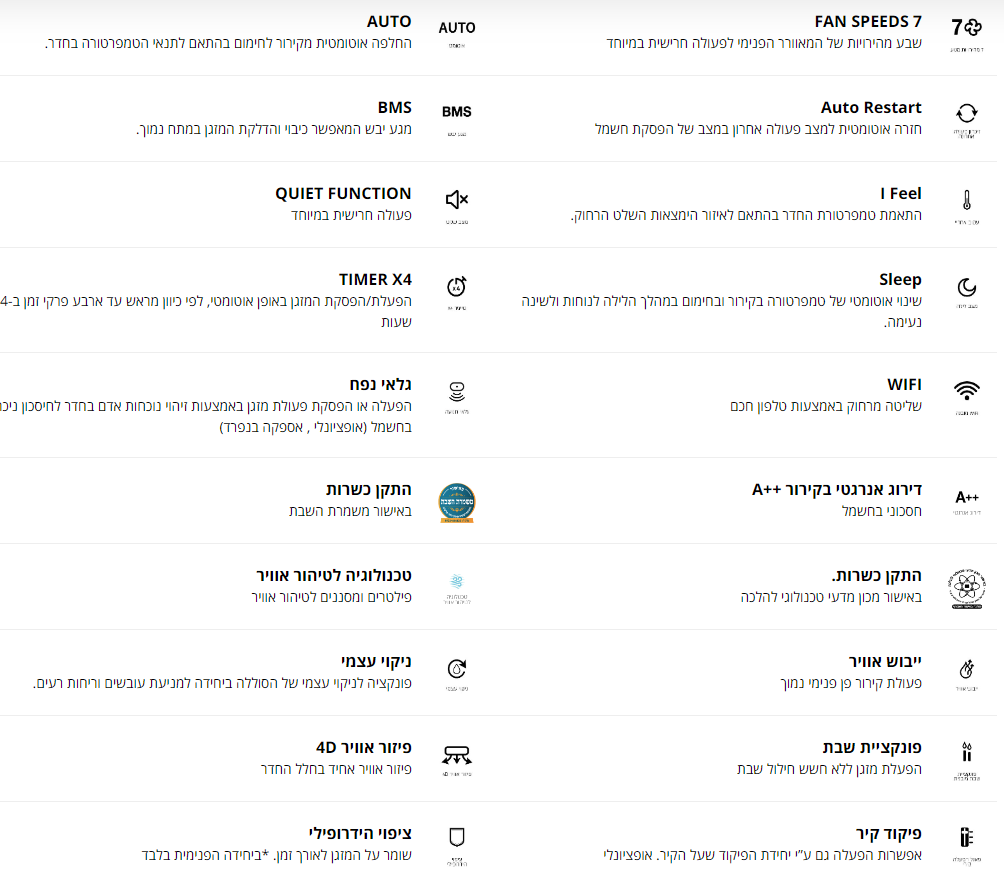Click the A++ energy rating icon

pos(966,497)
